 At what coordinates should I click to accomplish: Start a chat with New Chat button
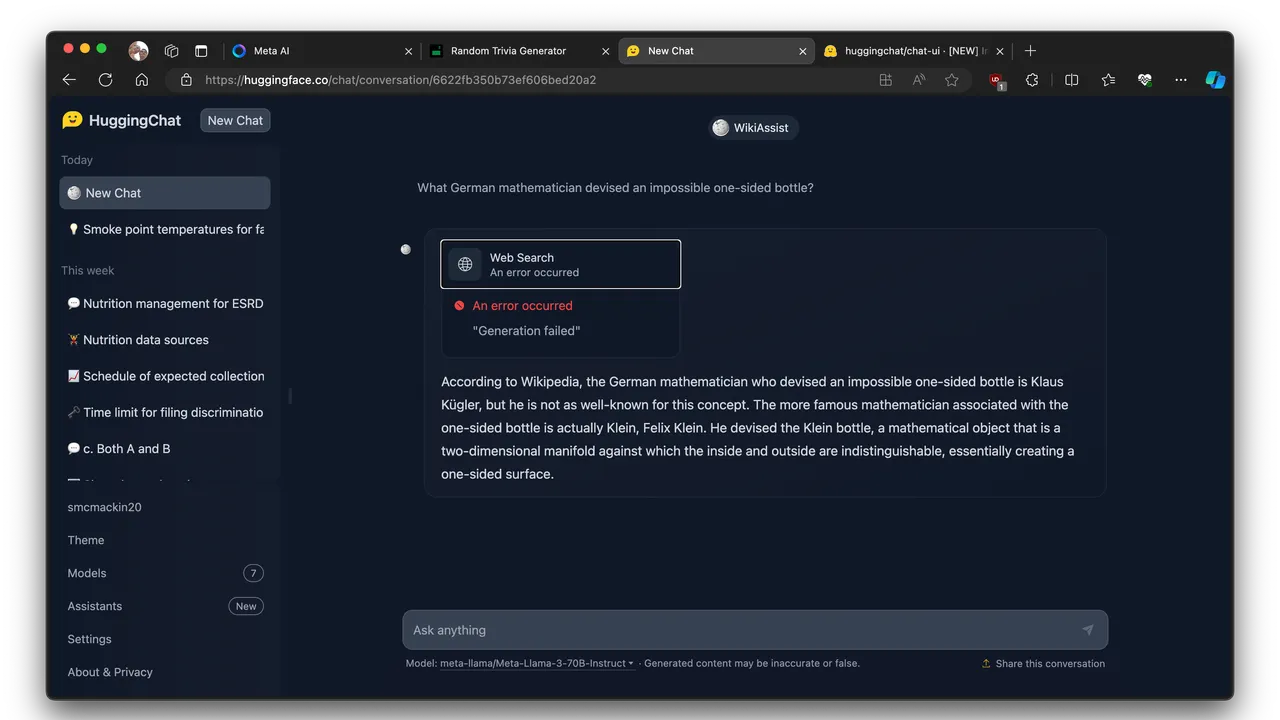point(235,120)
